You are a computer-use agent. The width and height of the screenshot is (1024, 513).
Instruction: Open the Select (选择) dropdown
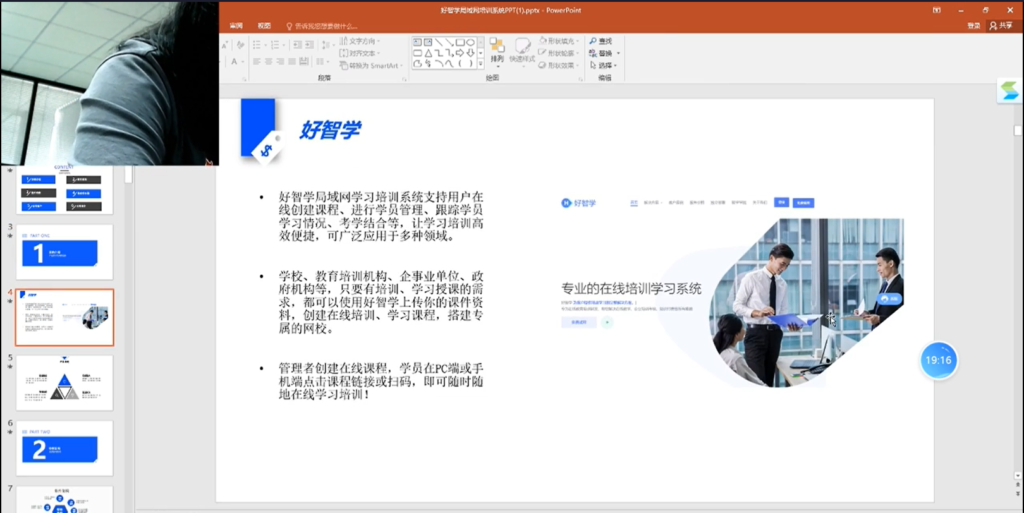point(605,65)
